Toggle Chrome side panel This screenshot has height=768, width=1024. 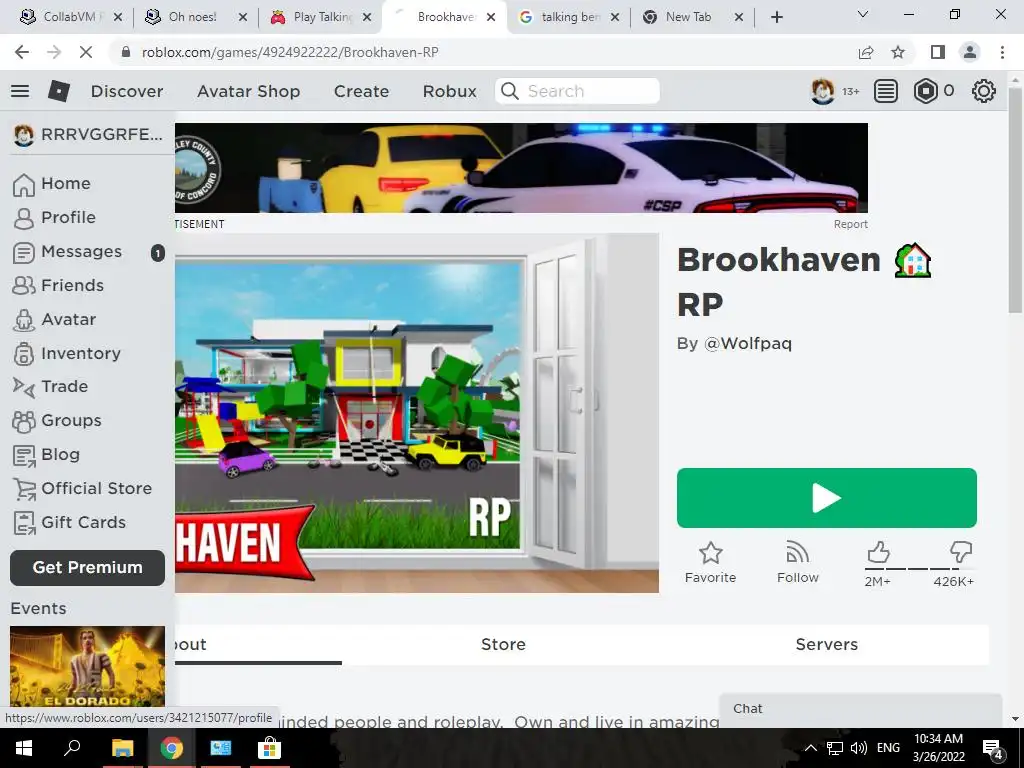pyautogui.click(x=938, y=52)
